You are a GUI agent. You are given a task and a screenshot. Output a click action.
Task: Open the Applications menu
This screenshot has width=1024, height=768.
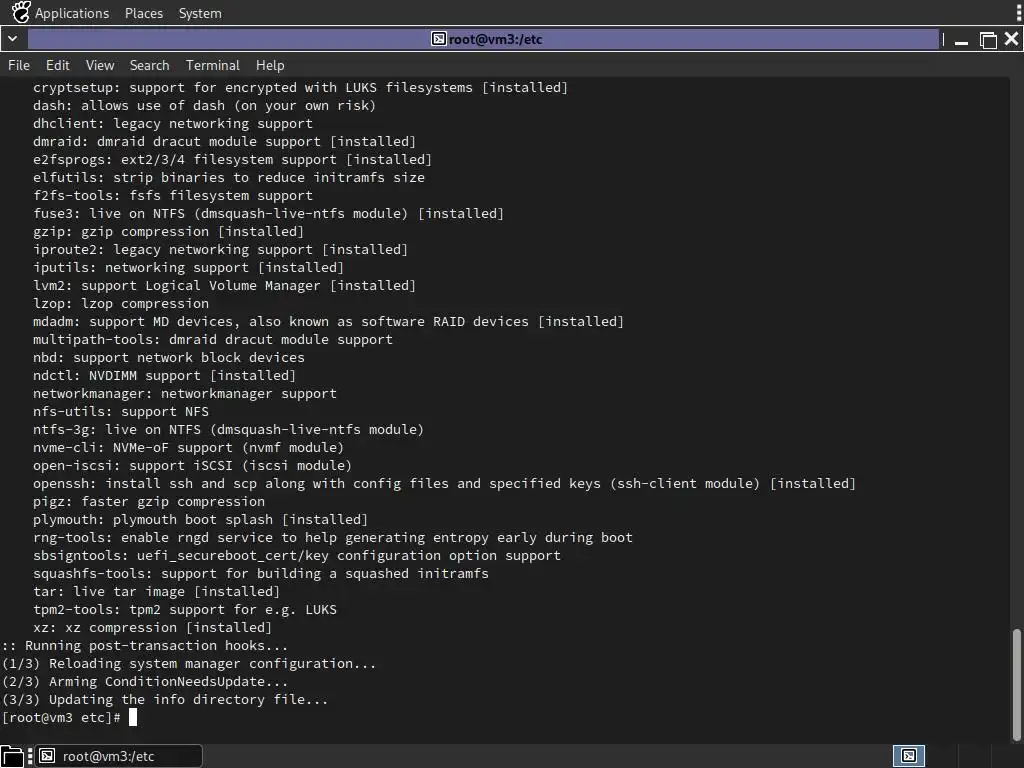pyautogui.click(x=72, y=13)
